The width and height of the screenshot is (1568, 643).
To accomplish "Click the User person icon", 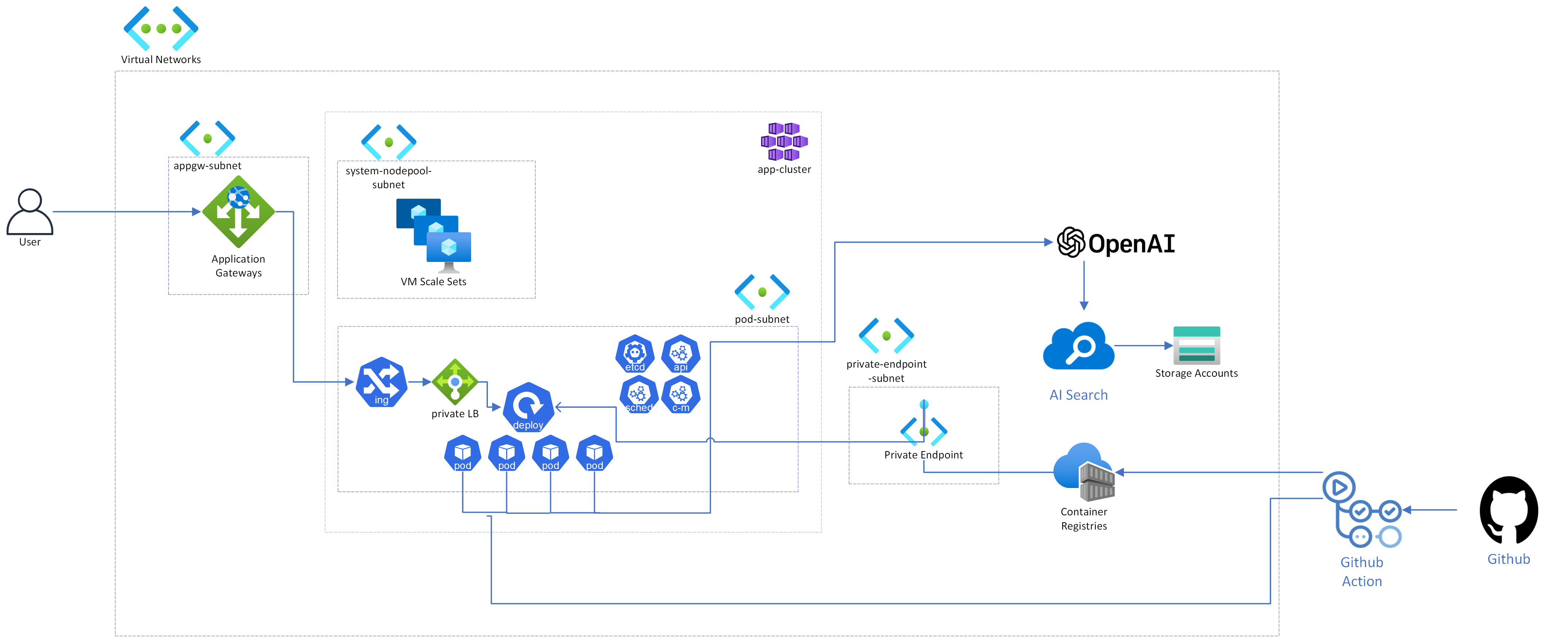I will pyautogui.click(x=29, y=211).
